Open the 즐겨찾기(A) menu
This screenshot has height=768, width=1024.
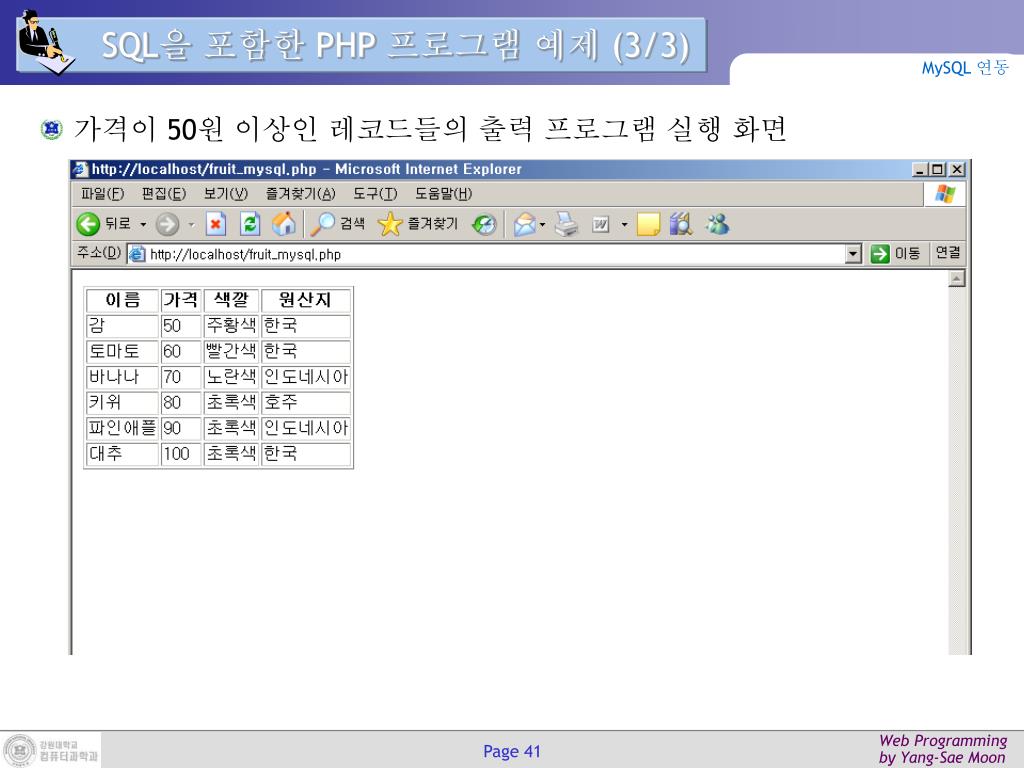tap(300, 194)
